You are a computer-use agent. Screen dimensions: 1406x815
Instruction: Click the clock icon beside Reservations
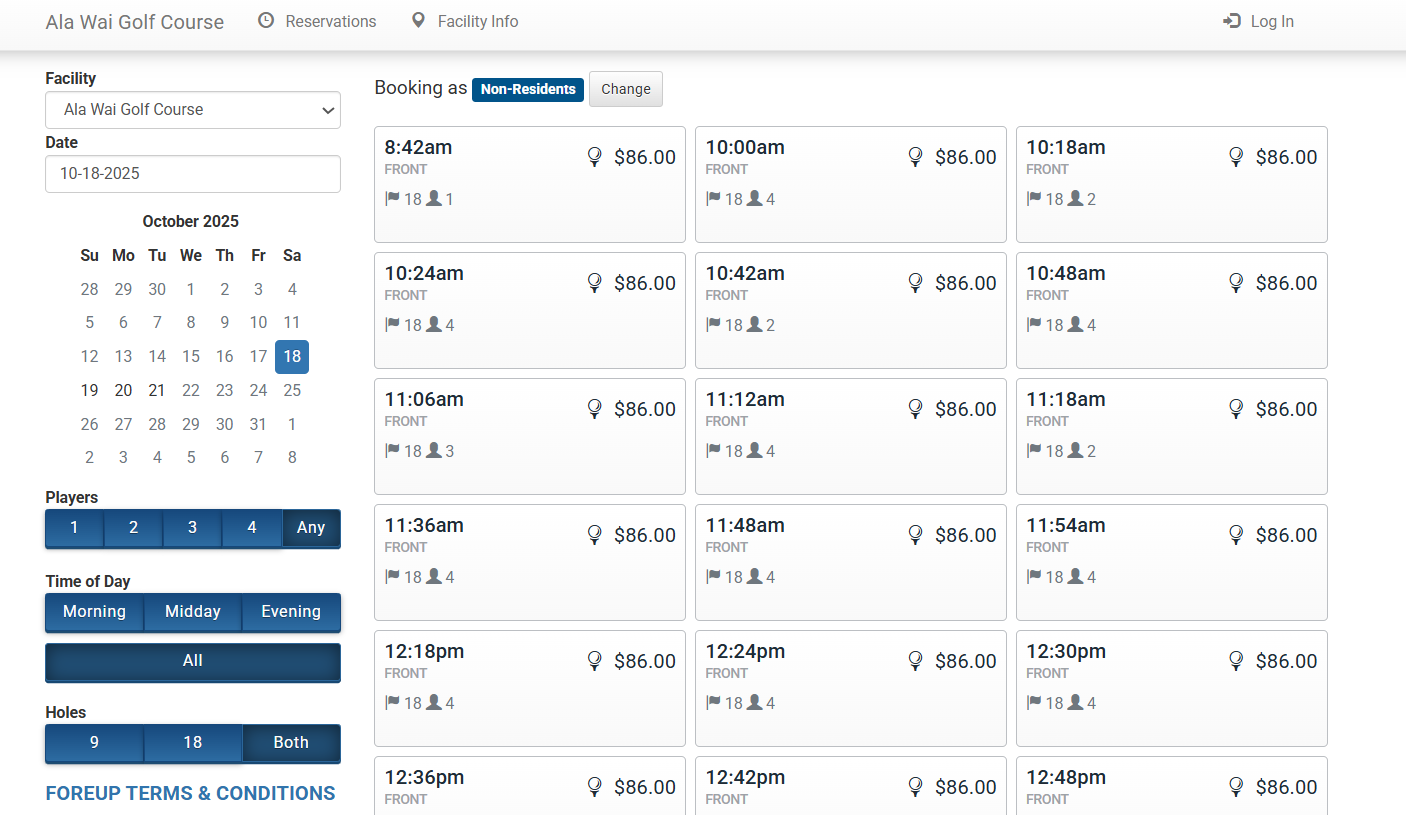pyautogui.click(x=266, y=21)
